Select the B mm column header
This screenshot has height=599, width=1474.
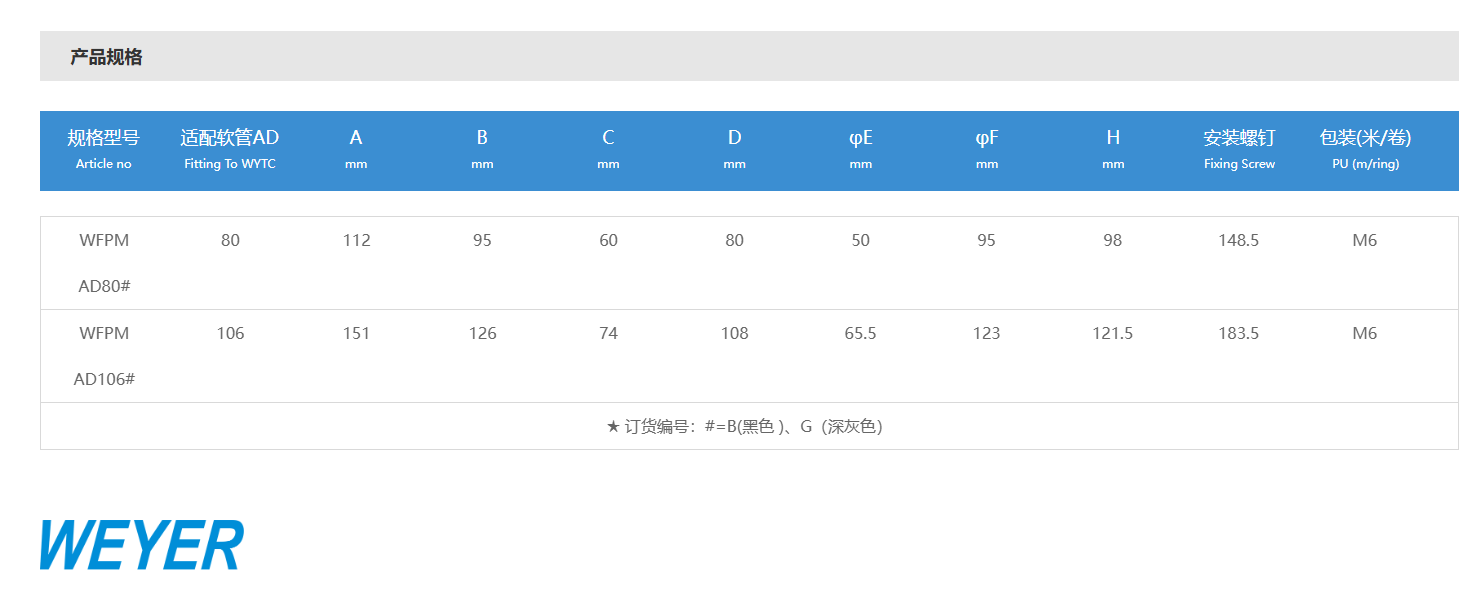click(x=482, y=149)
